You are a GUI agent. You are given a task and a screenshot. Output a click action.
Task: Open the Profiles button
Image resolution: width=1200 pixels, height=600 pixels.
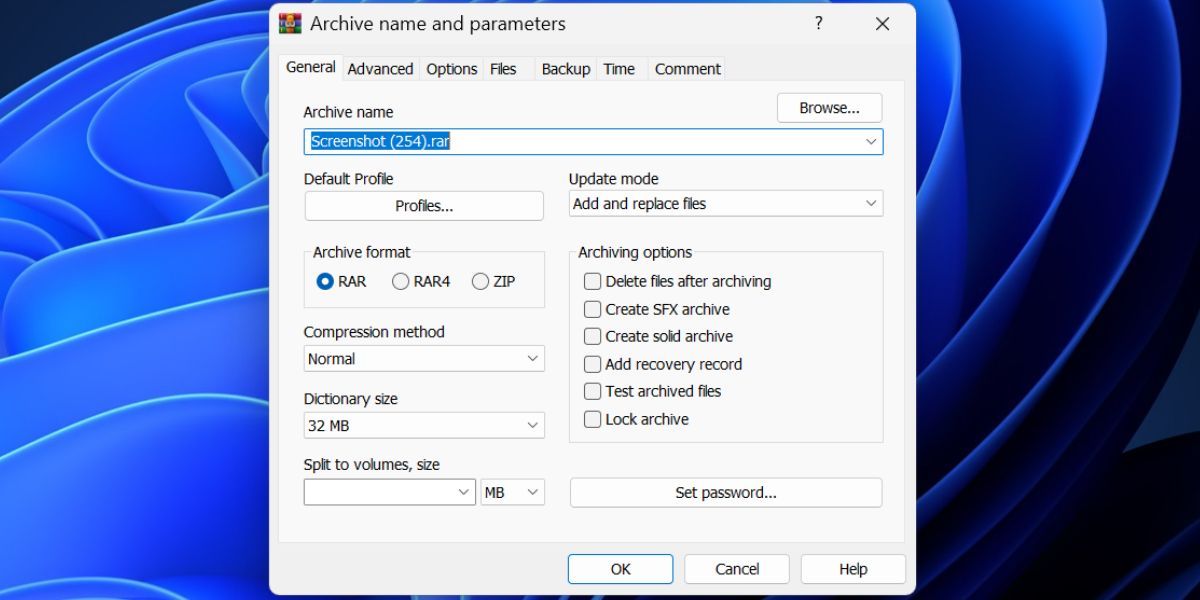coord(424,206)
